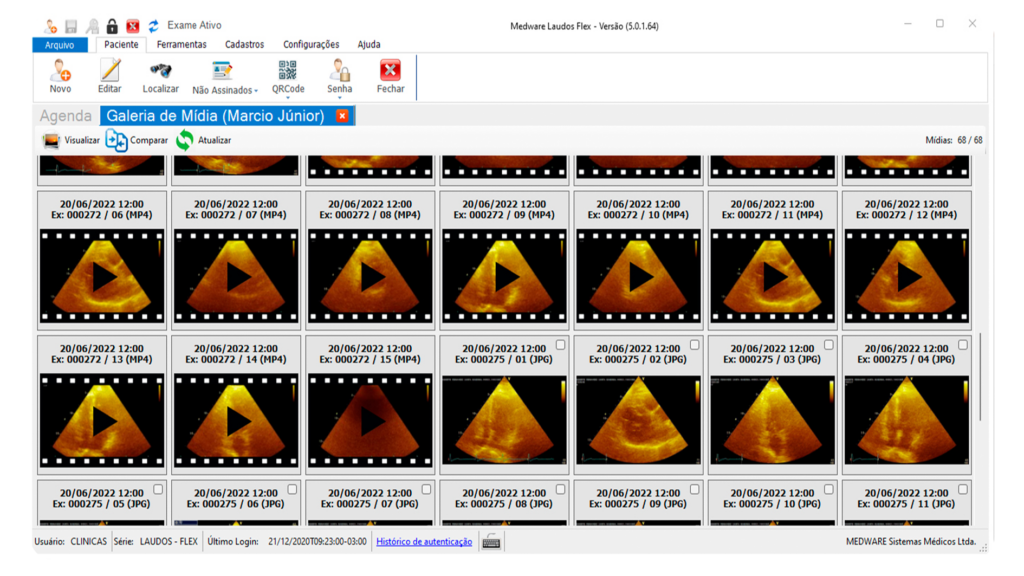Tick checkbox of Ex: 000275 / 09 (JPG)
Image resolution: width=1024 pixels, height=576 pixels.
pos(695,489)
